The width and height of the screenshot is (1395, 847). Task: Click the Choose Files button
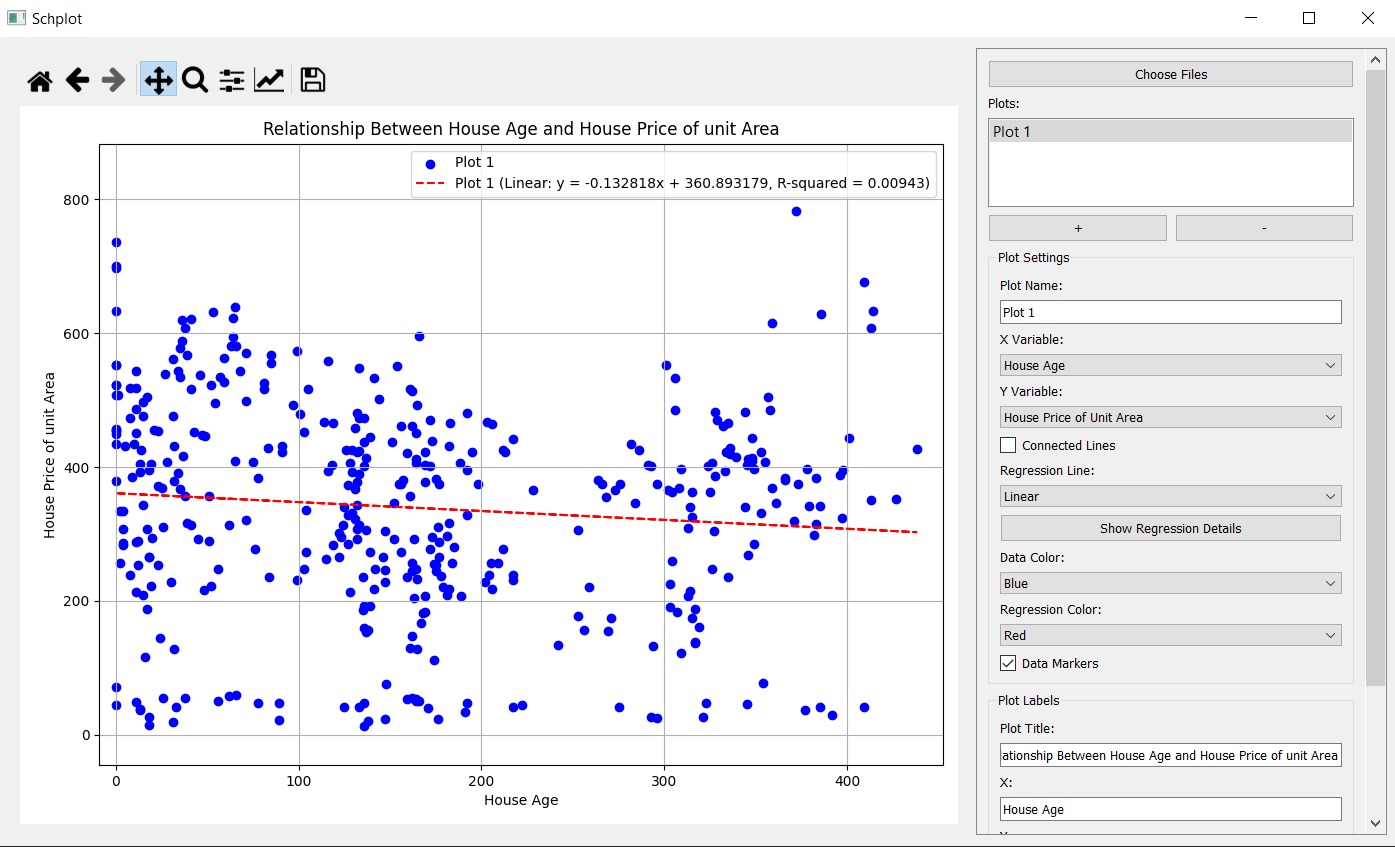click(1170, 75)
